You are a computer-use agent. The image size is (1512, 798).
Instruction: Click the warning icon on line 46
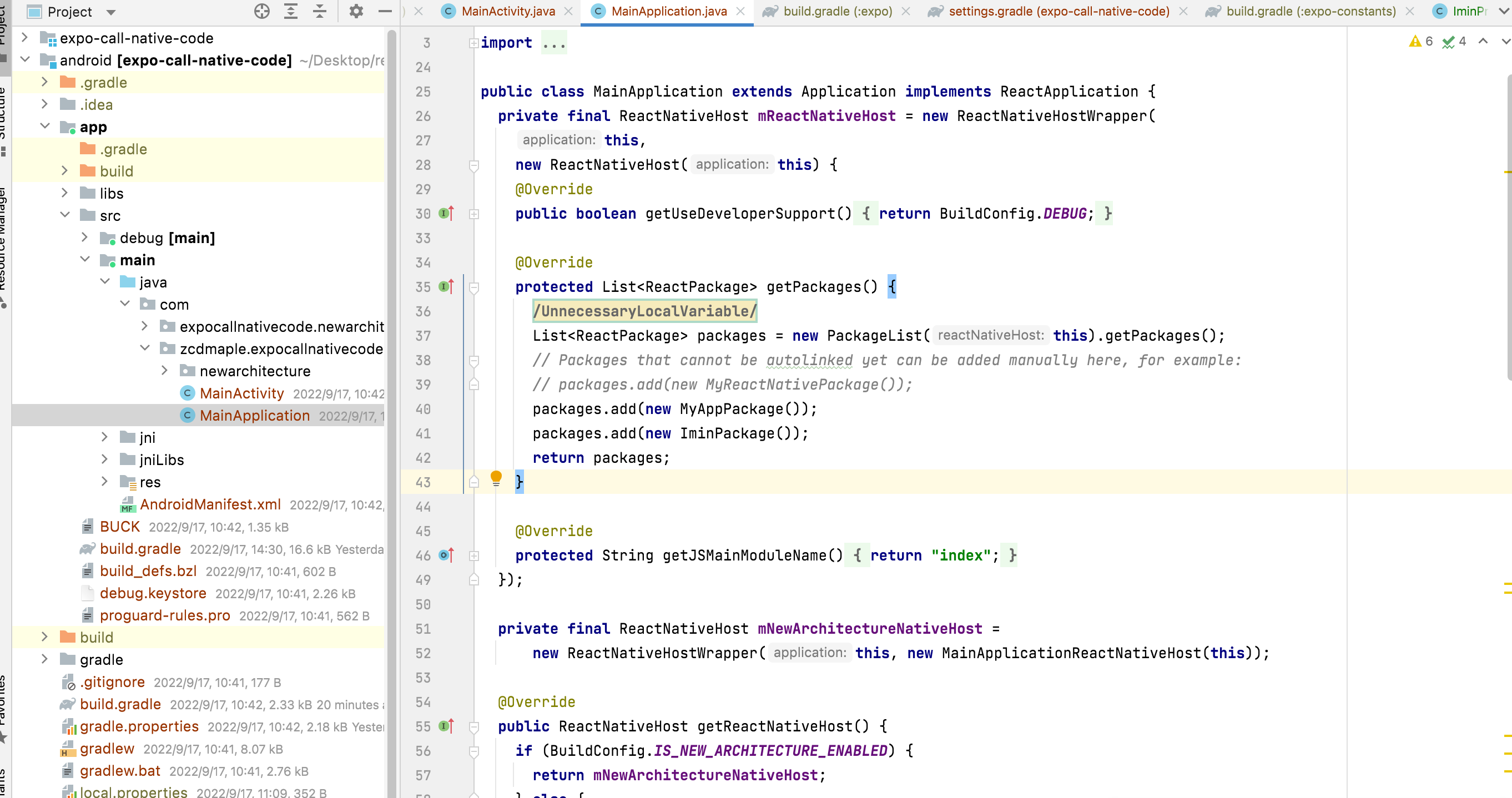[x=444, y=555]
